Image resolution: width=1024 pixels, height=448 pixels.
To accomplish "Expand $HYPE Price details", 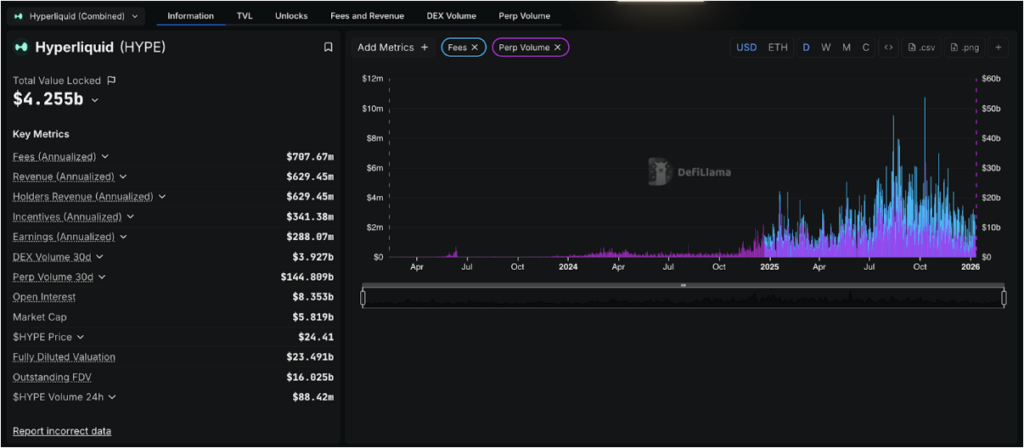I will tap(80, 337).
